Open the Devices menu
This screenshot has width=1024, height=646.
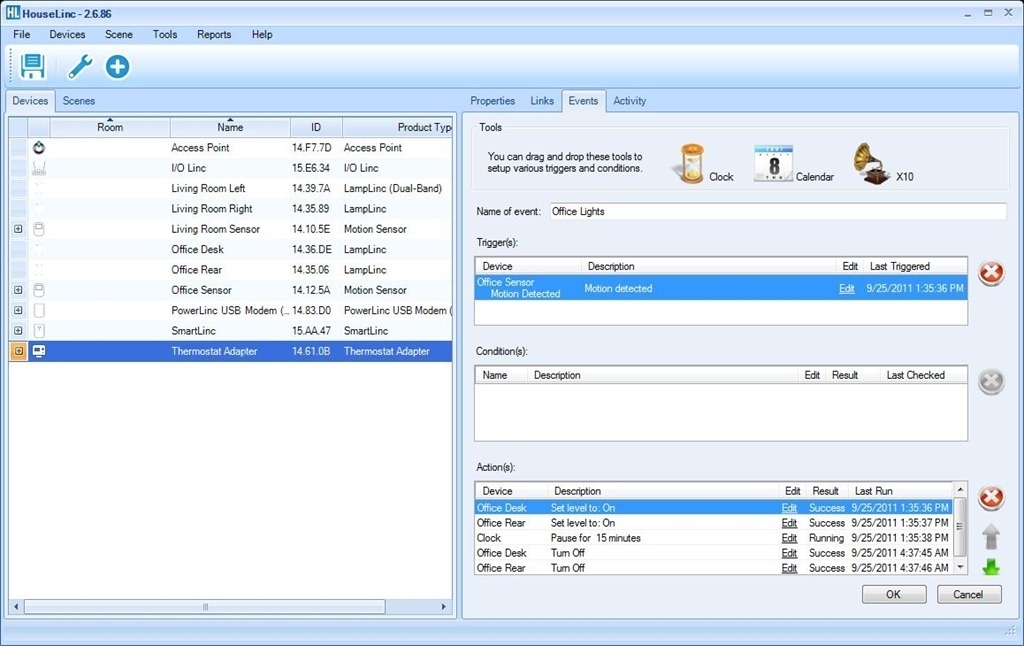pos(67,34)
